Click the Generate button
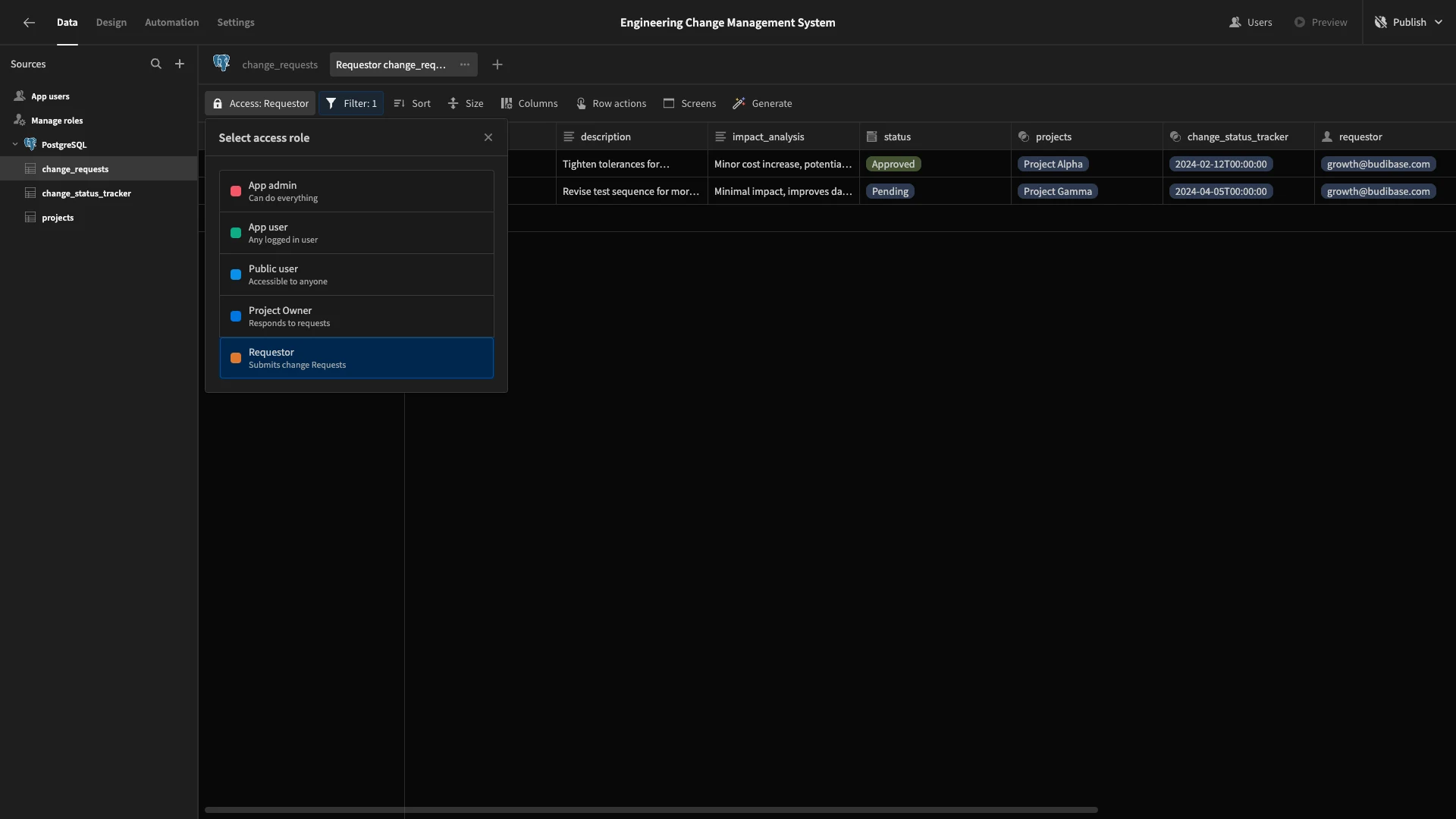This screenshot has height=819, width=1456. (762, 104)
